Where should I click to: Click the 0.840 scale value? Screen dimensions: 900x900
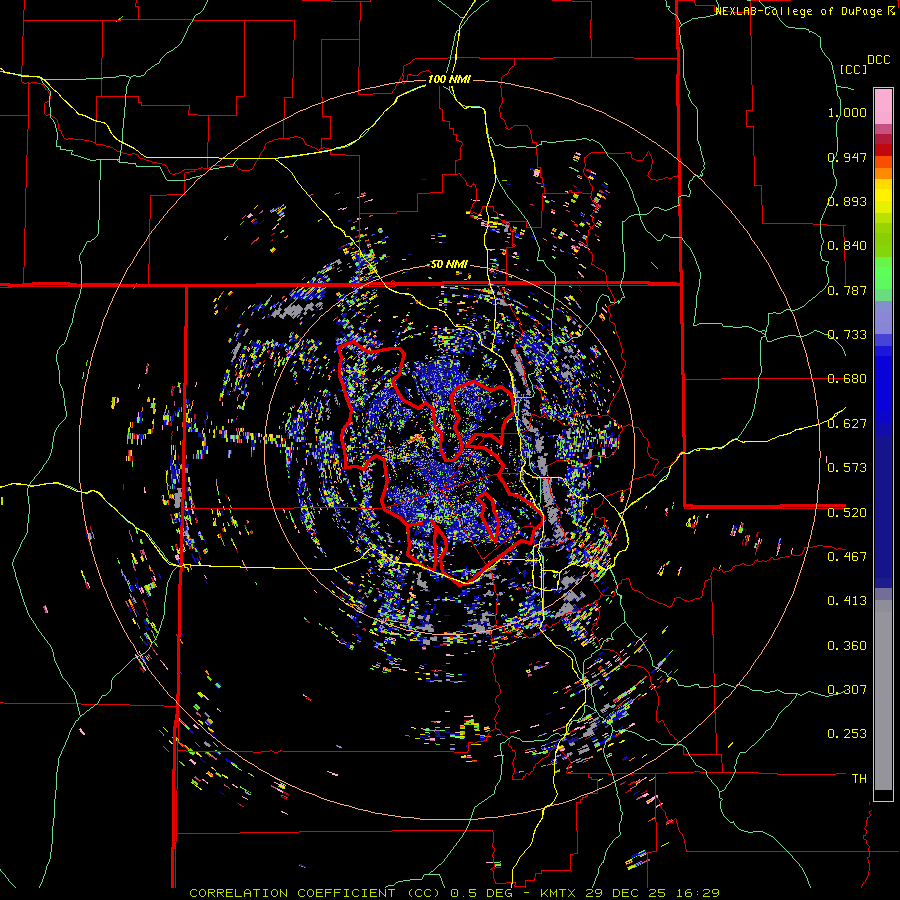847,246
